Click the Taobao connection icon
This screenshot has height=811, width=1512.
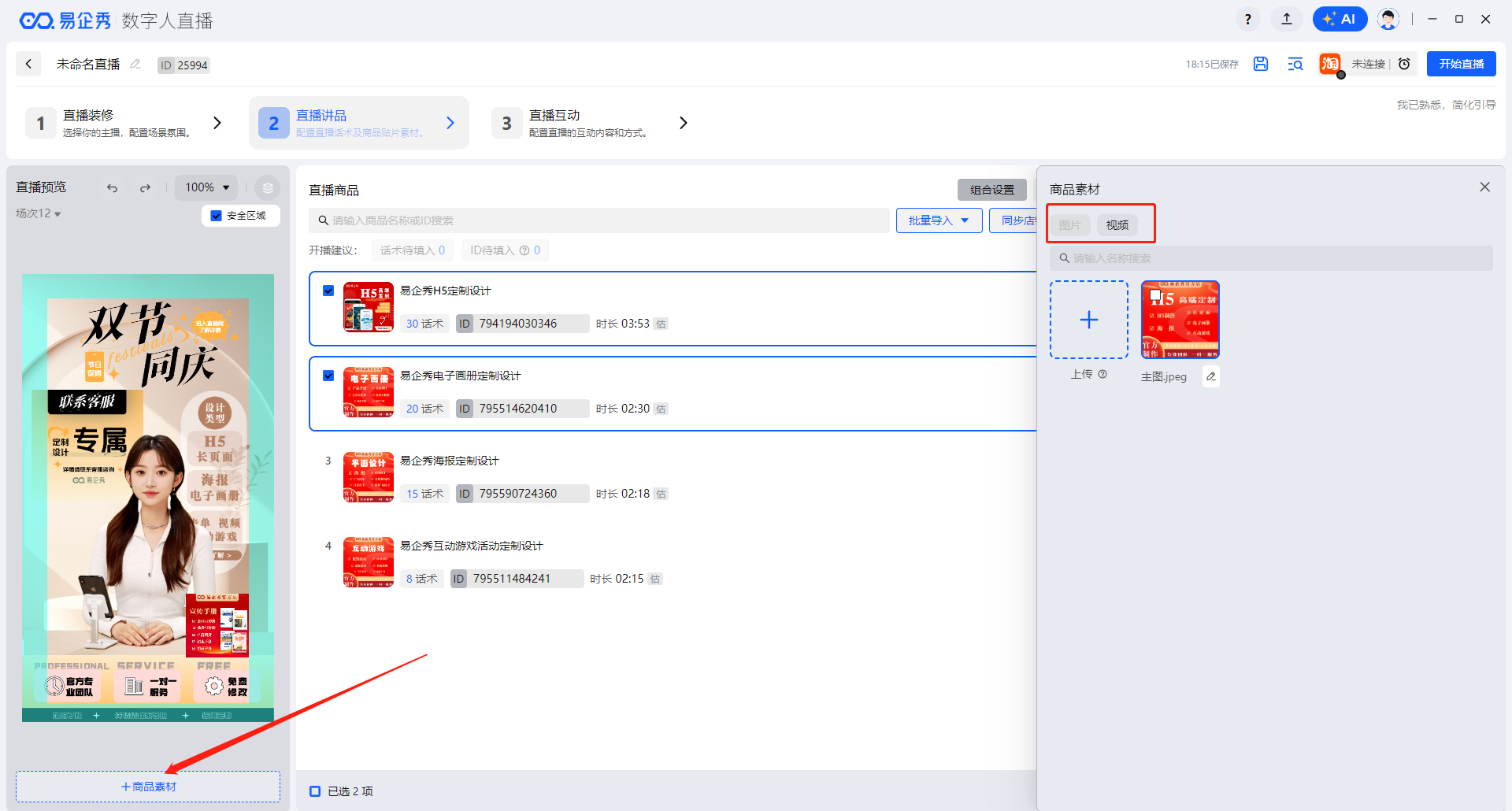click(1330, 64)
